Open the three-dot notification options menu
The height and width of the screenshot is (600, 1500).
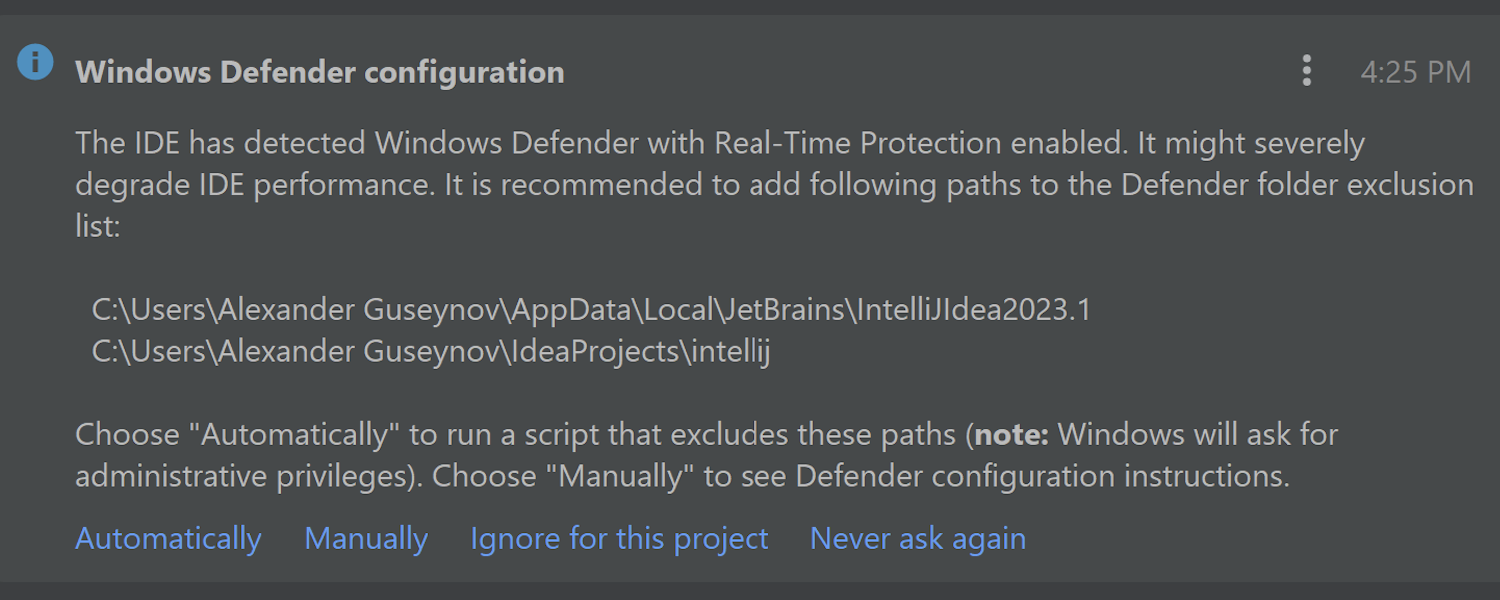(1306, 71)
